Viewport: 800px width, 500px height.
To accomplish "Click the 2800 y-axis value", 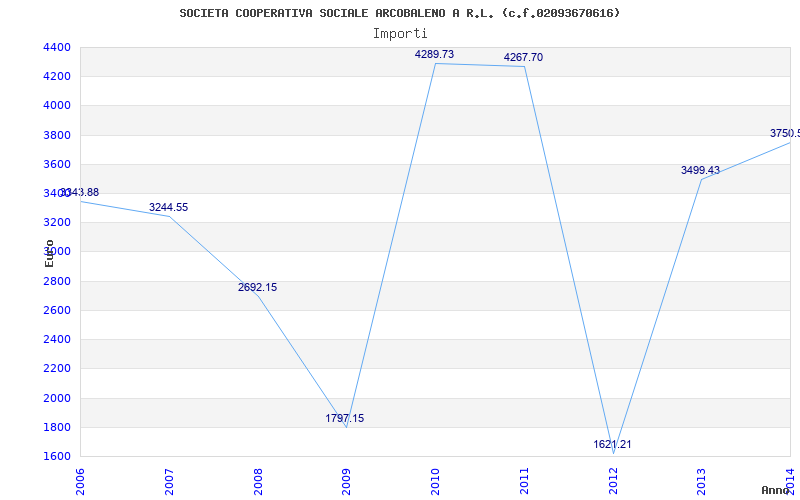I will click(x=57, y=281).
